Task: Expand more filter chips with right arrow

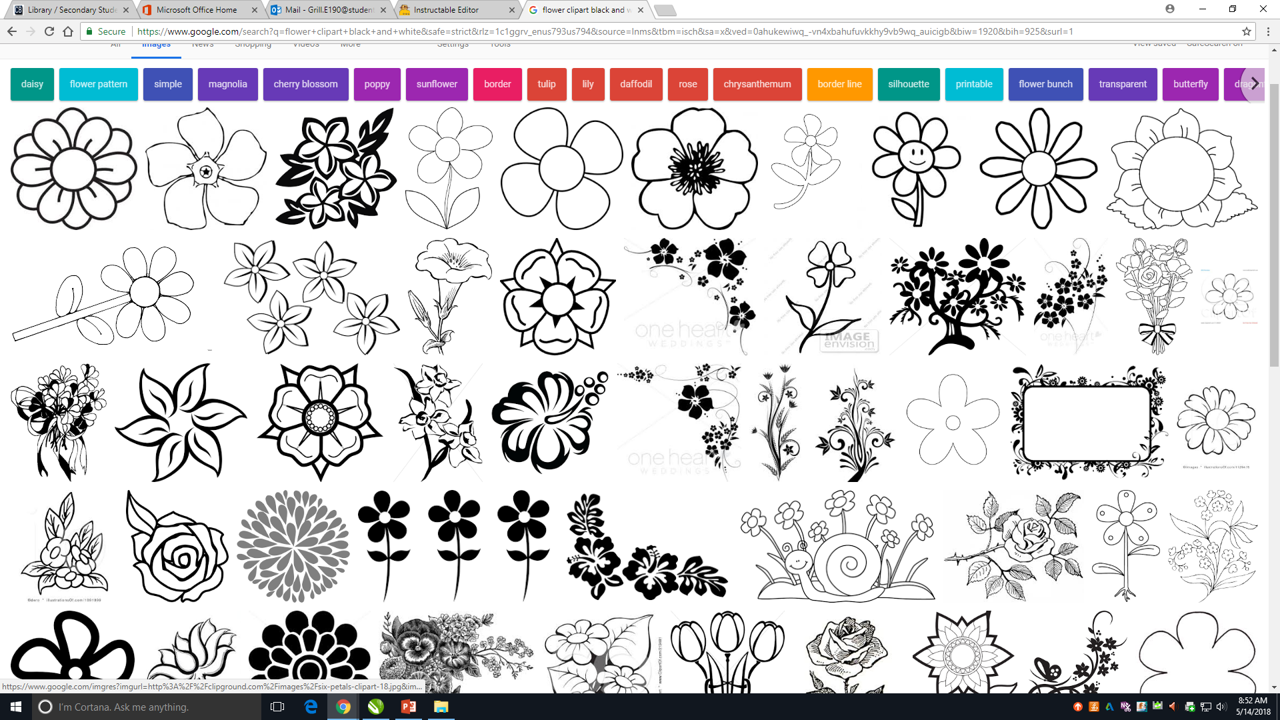Action: (1254, 84)
